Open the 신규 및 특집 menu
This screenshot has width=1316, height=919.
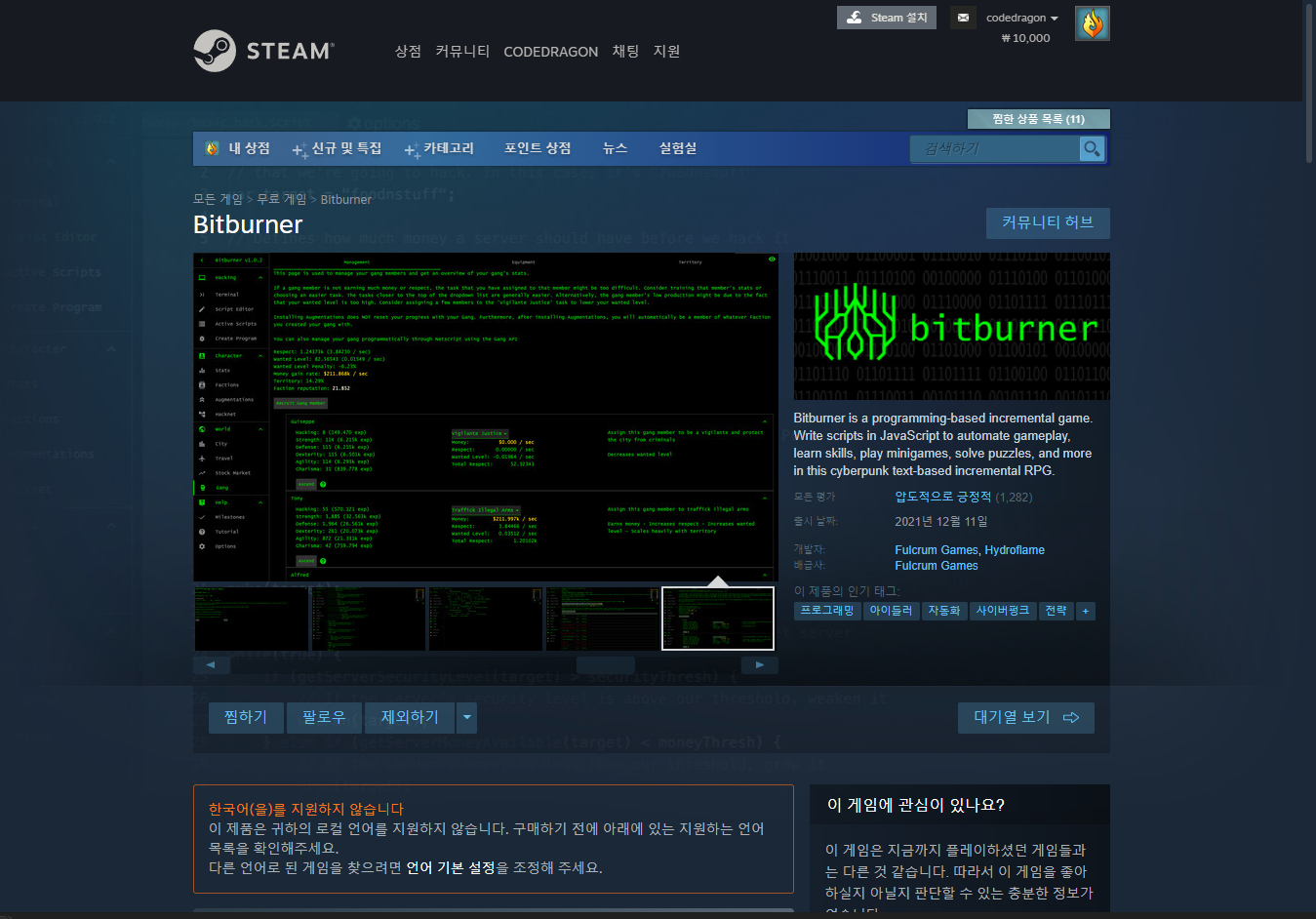click(338, 148)
